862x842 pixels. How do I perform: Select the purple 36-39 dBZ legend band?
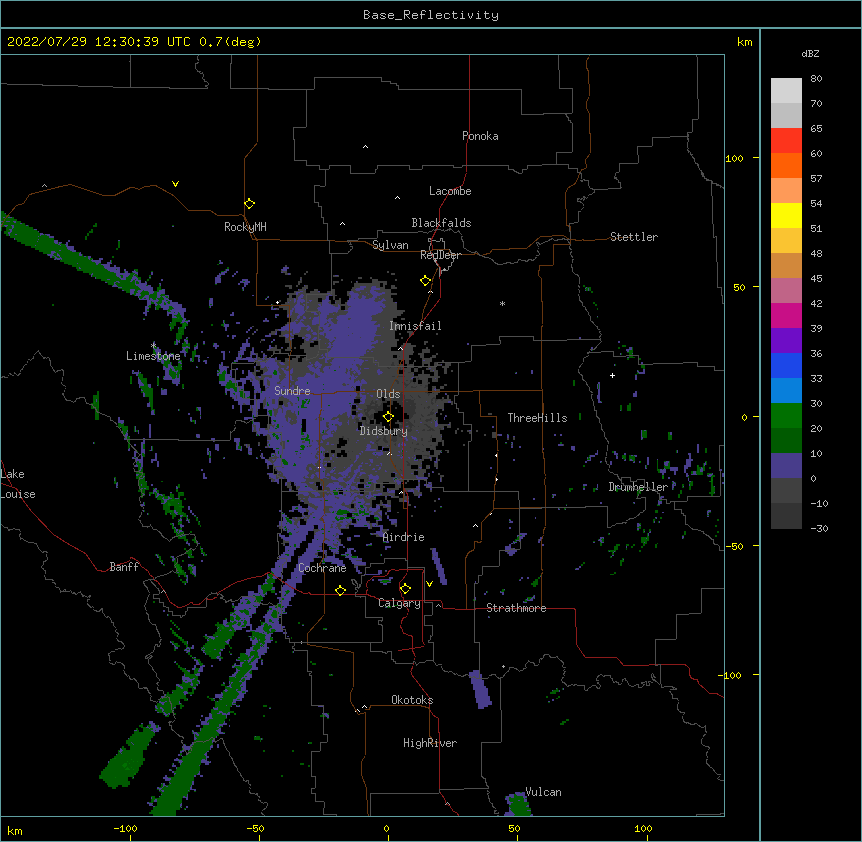click(x=786, y=341)
